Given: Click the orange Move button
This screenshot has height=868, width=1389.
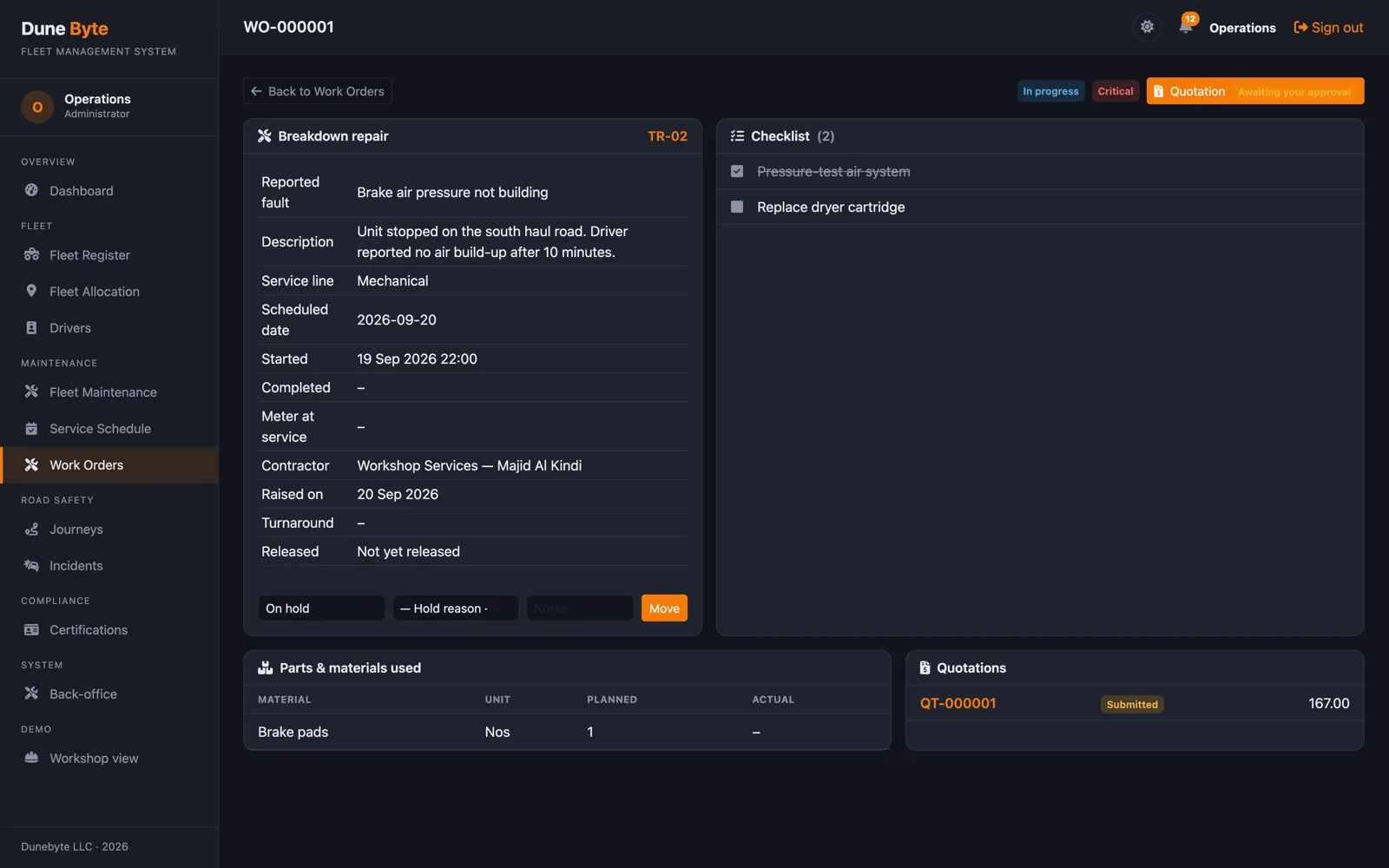Looking at the screenshot, I should click(x=664, y=608).
